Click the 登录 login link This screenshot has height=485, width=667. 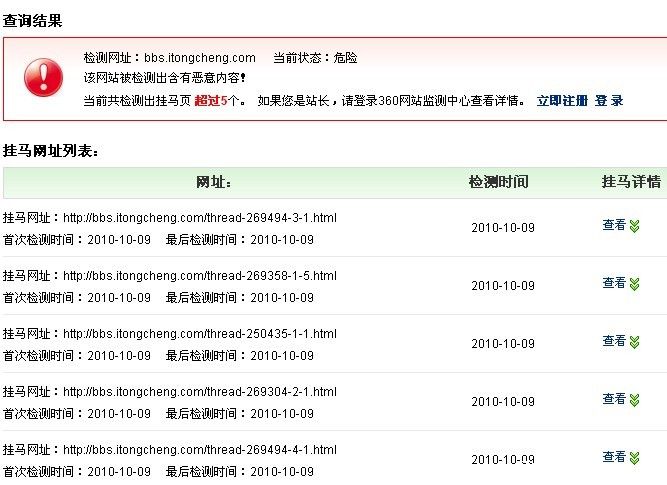(x=608, y=101)
